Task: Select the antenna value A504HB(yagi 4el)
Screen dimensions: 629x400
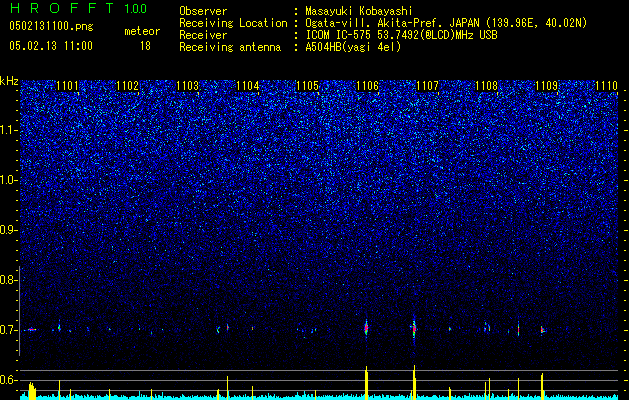Action: click(353, 47)
